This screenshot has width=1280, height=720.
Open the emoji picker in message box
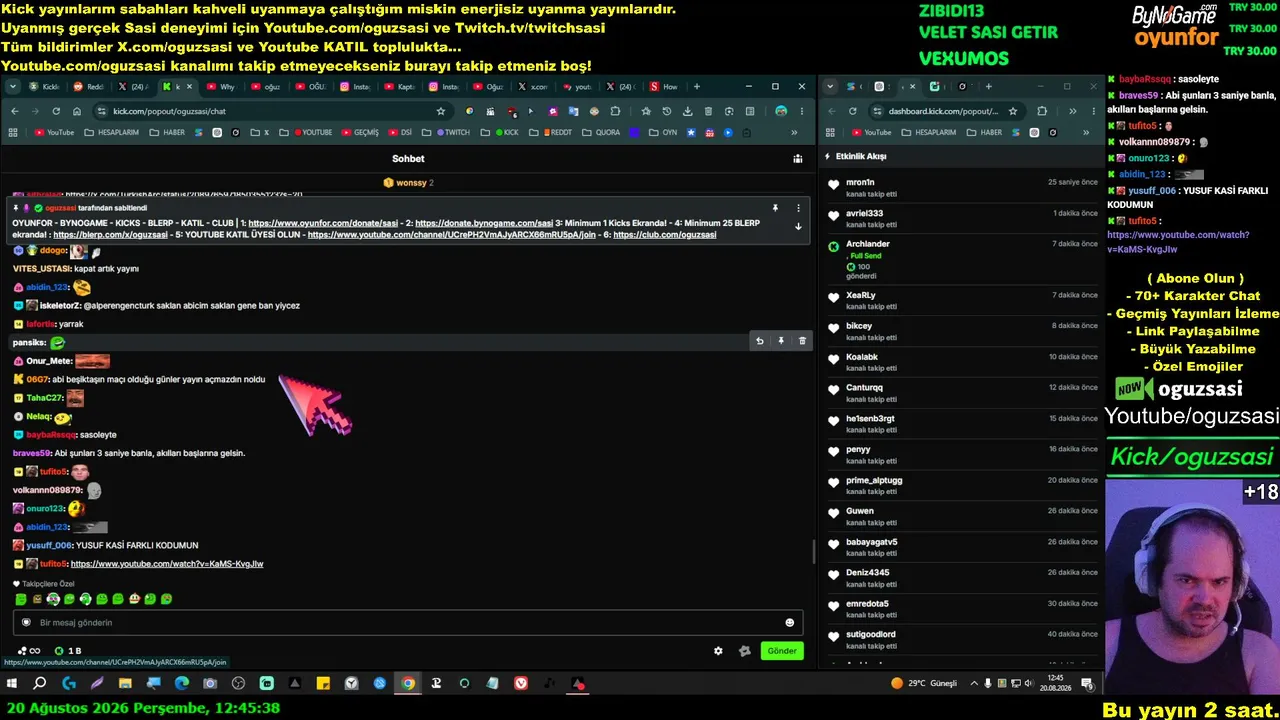(x=789, y=623)
